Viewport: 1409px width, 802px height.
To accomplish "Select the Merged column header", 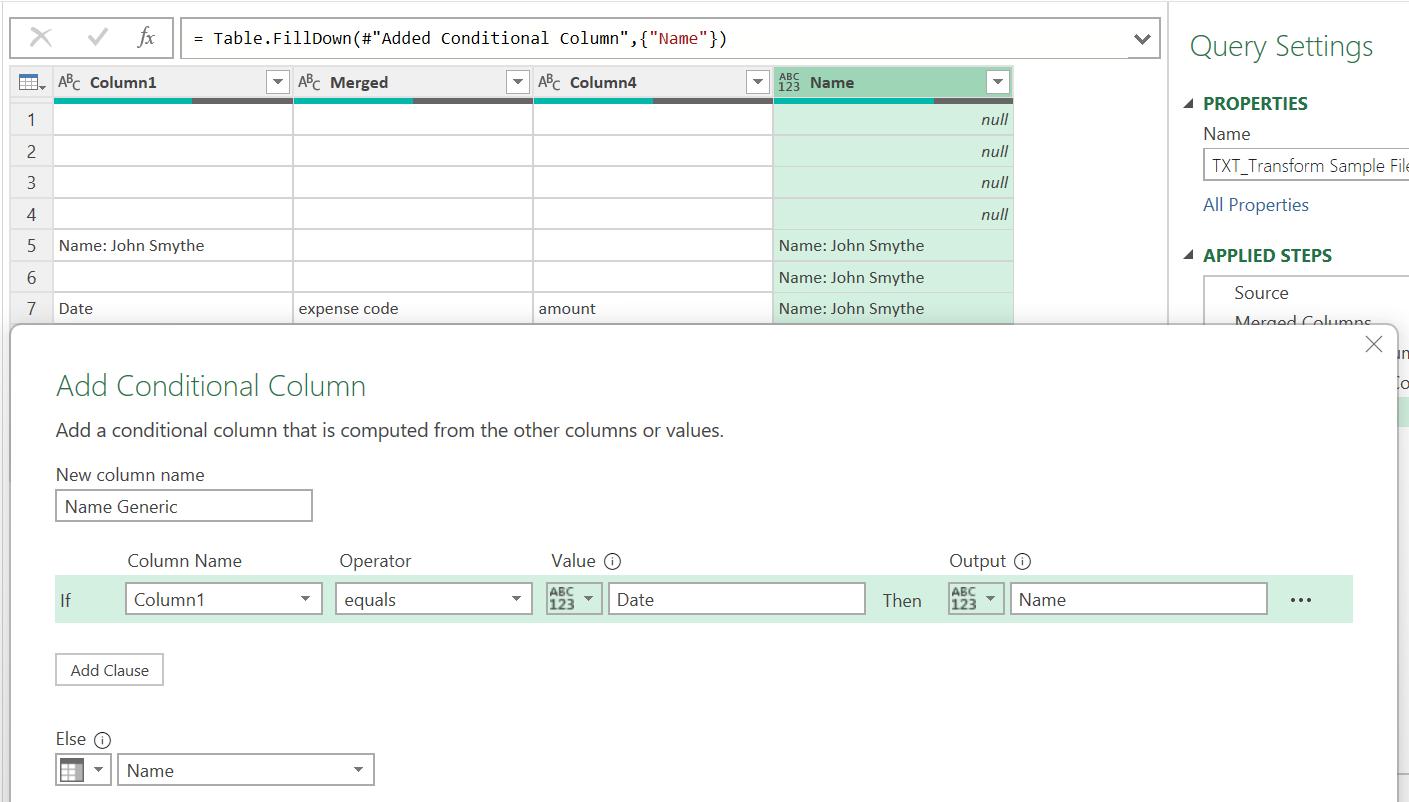I will (413, 82).
